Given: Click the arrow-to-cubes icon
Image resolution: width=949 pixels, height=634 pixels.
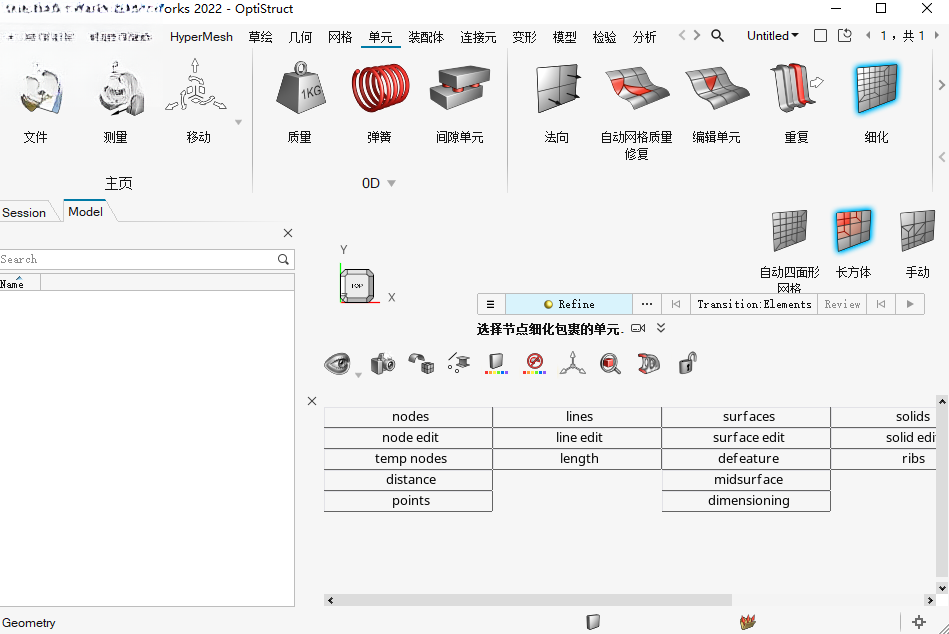Looking at the screenshot, I should coord(421,364).
